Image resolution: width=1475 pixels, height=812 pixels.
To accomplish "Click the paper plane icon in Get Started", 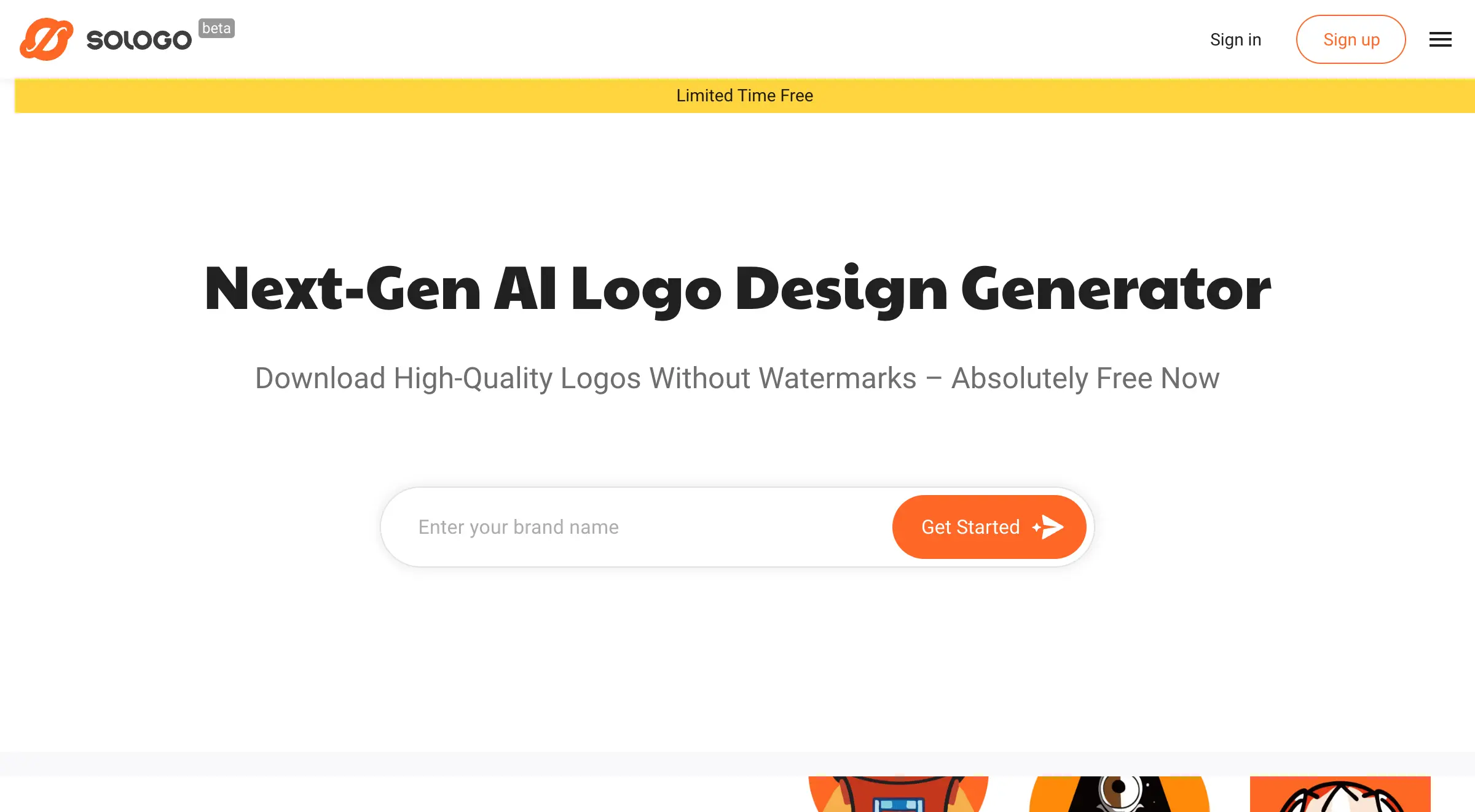I will (x=1052, y=527).
